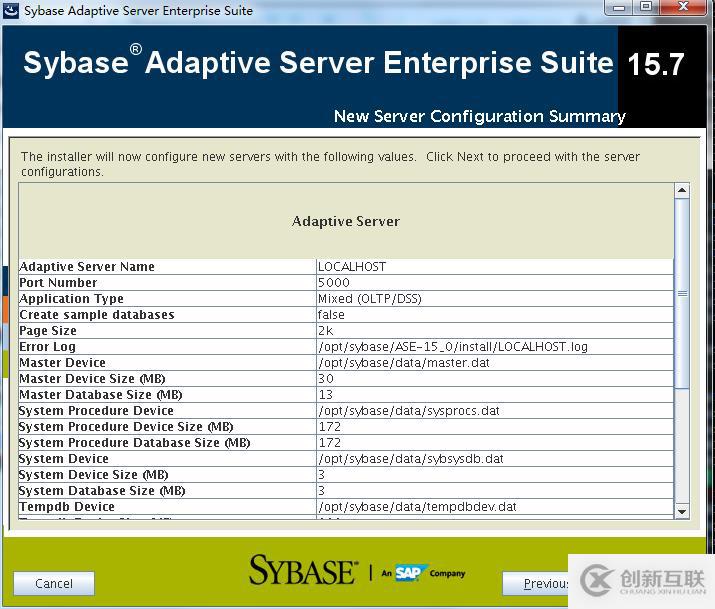The image size is (715, 609).
Task: Click the summary table scroll up arrow
Action: coord(682,190)
